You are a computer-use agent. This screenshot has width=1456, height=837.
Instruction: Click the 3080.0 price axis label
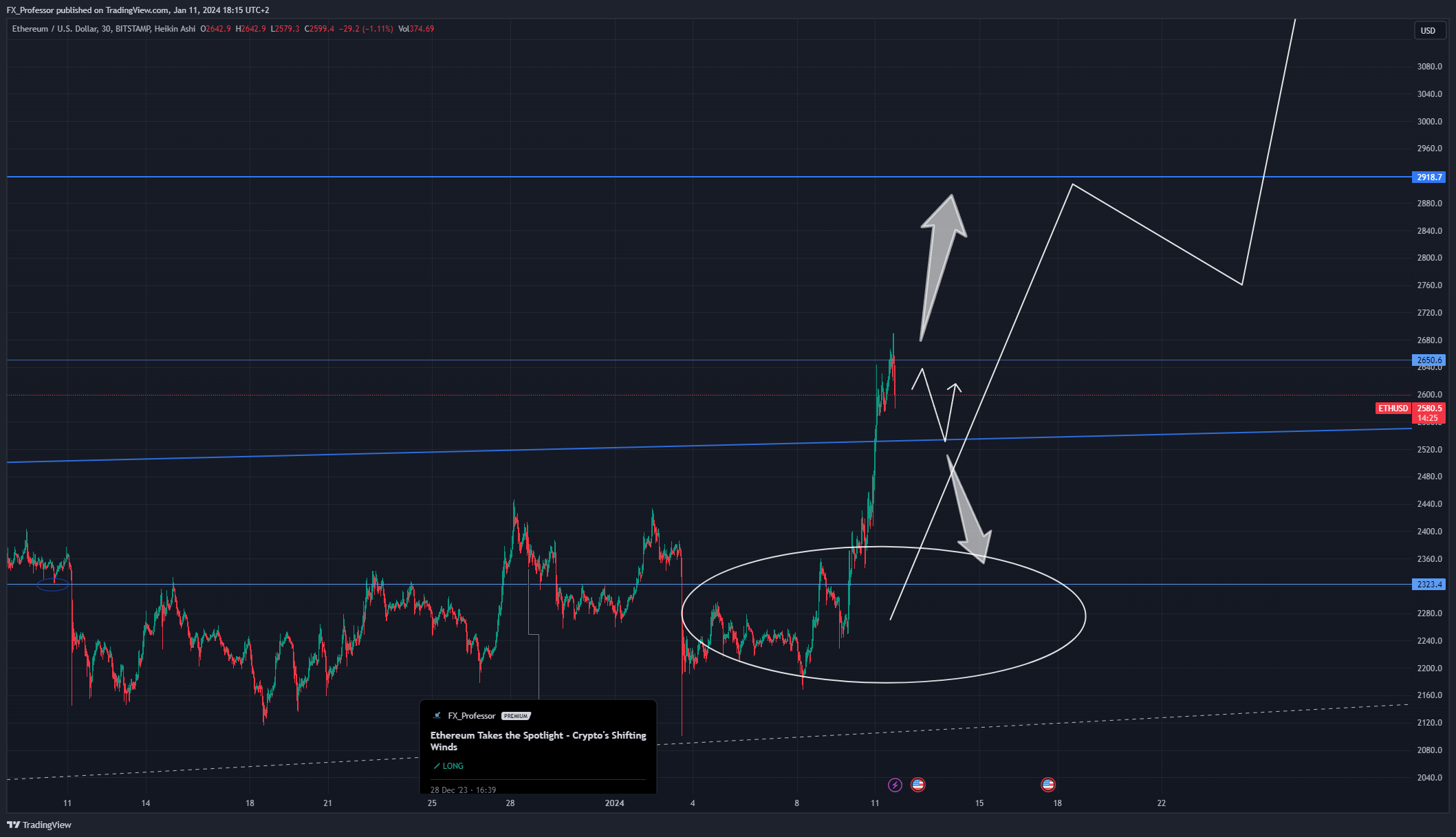click(x=1429, y=67)
